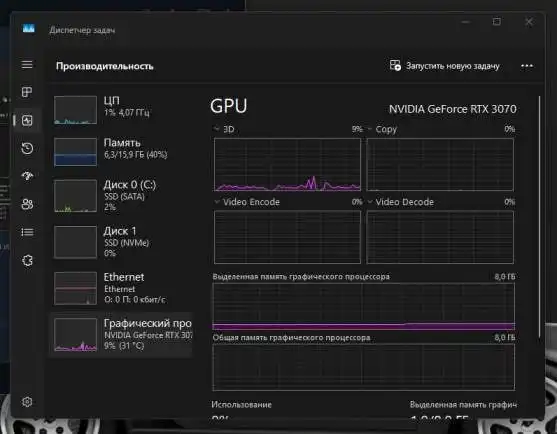The height and width of the screenshot is (434, 557).
Task: Click the 3D usage graph
Action: (x=287, y=164)
